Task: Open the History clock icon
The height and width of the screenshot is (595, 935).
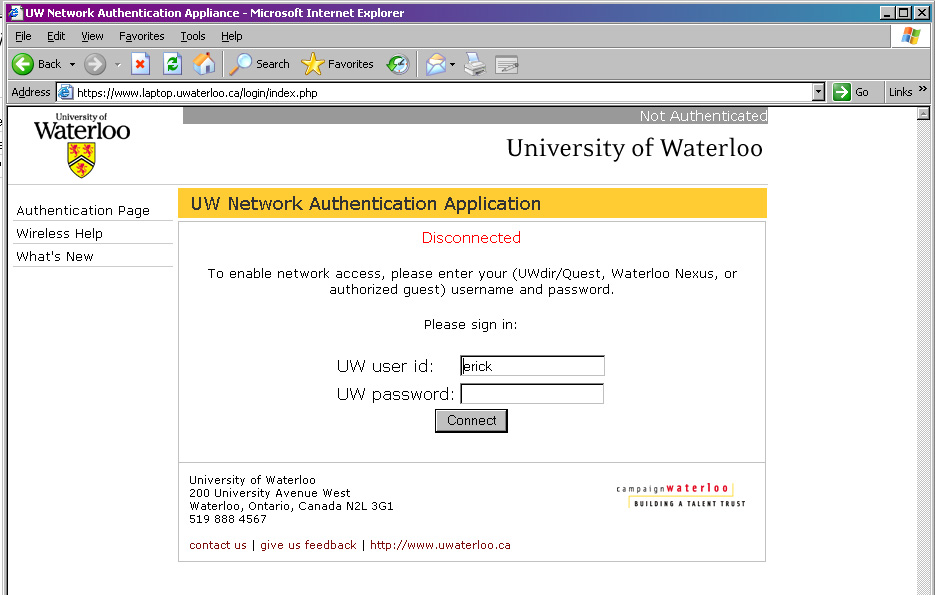Action: pyautogui.click(x=398, y=64)
